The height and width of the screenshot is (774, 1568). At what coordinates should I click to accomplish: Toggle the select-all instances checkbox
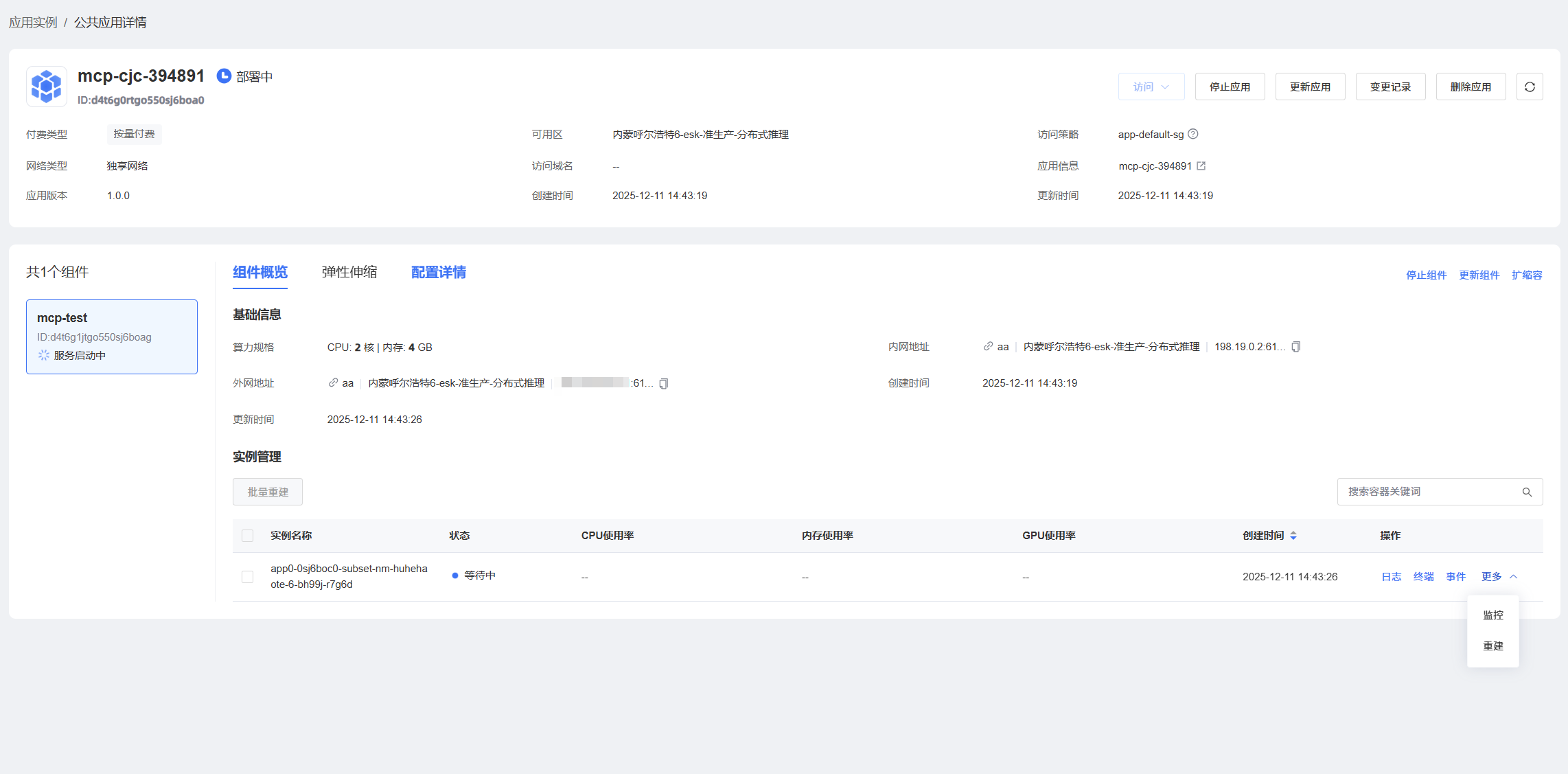tap(248, 536)
